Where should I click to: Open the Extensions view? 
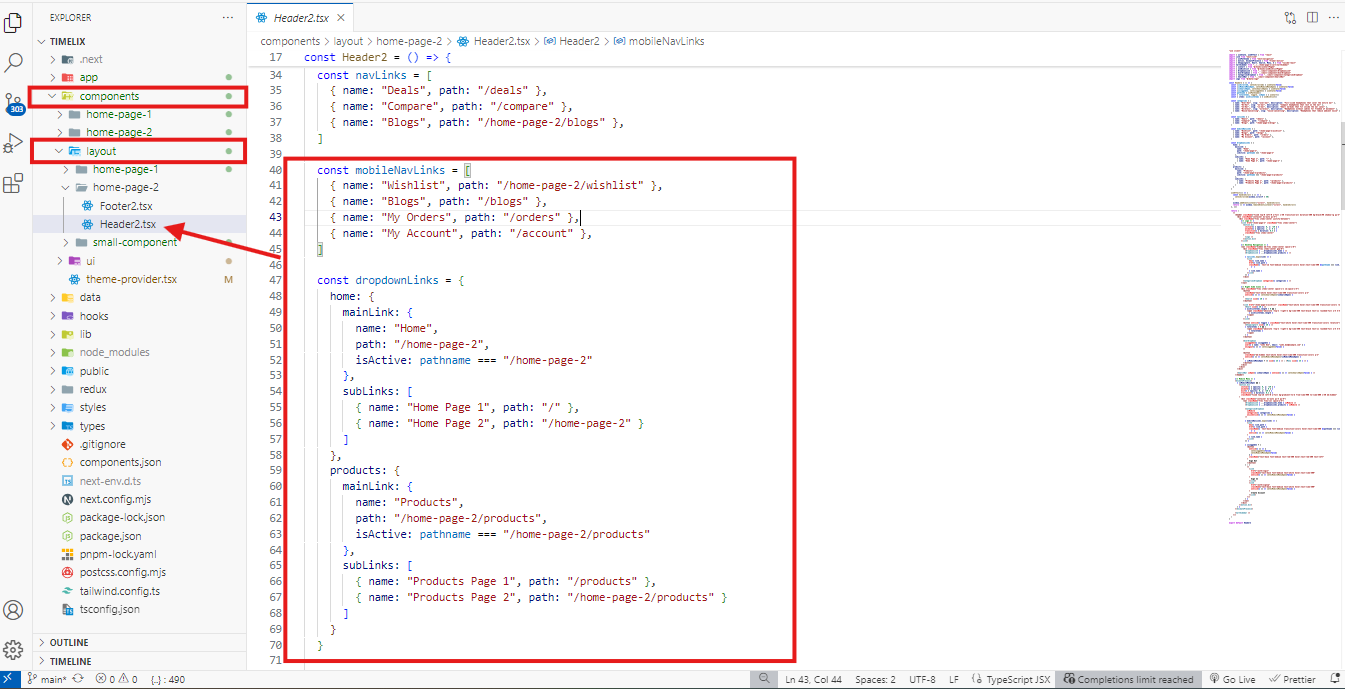(14, 184)
